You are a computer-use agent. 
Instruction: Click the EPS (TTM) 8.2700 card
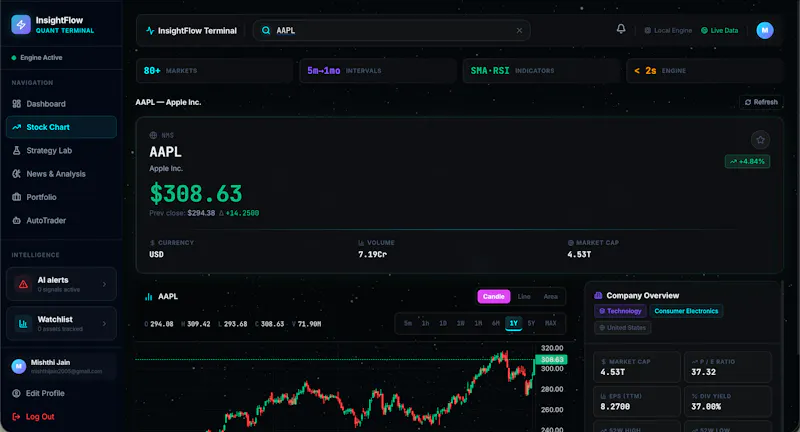pyautogui.click(x=637, y=402)
